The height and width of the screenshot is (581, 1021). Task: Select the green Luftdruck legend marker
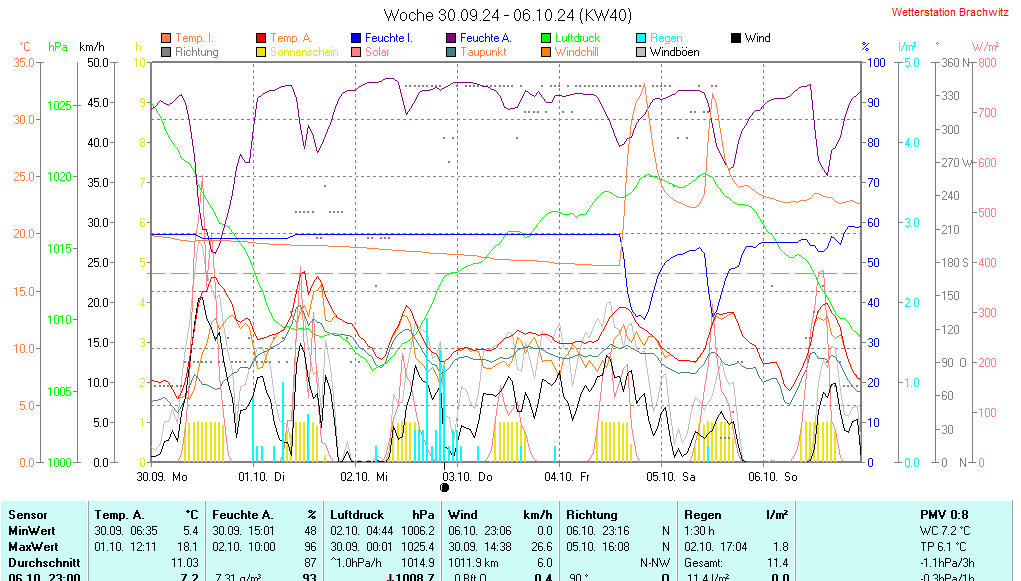pyautogui.click(x=546, y=38)
